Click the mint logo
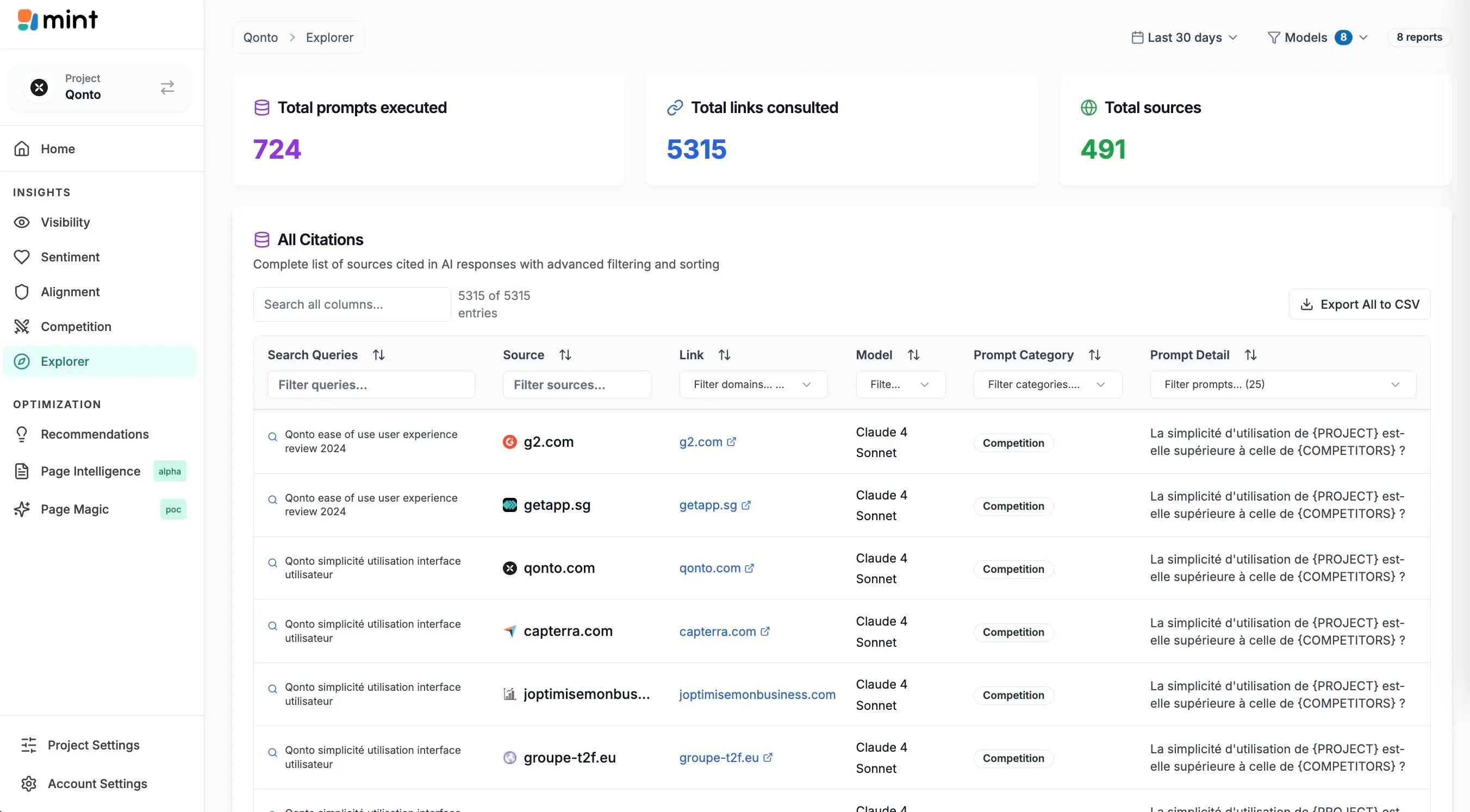This screenshot has width=1470, height=812. tap(58, 20)
